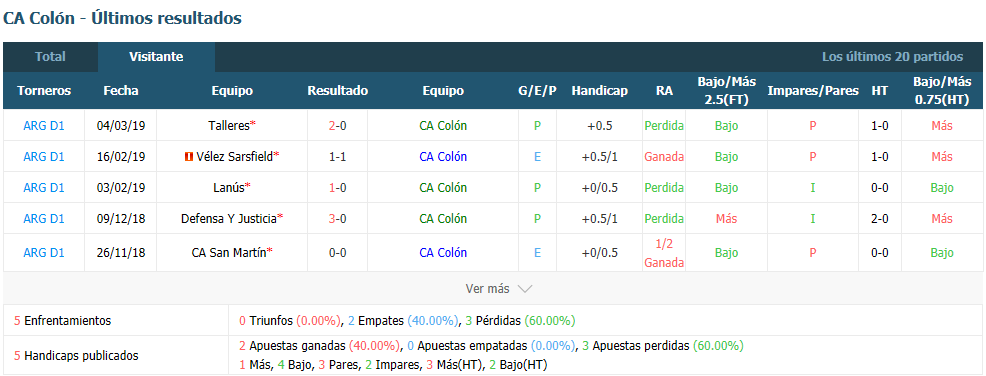The image size is (986, 376).
Task: Click the Bajo/Más 2.5(FT) column header
Action: 726,91
